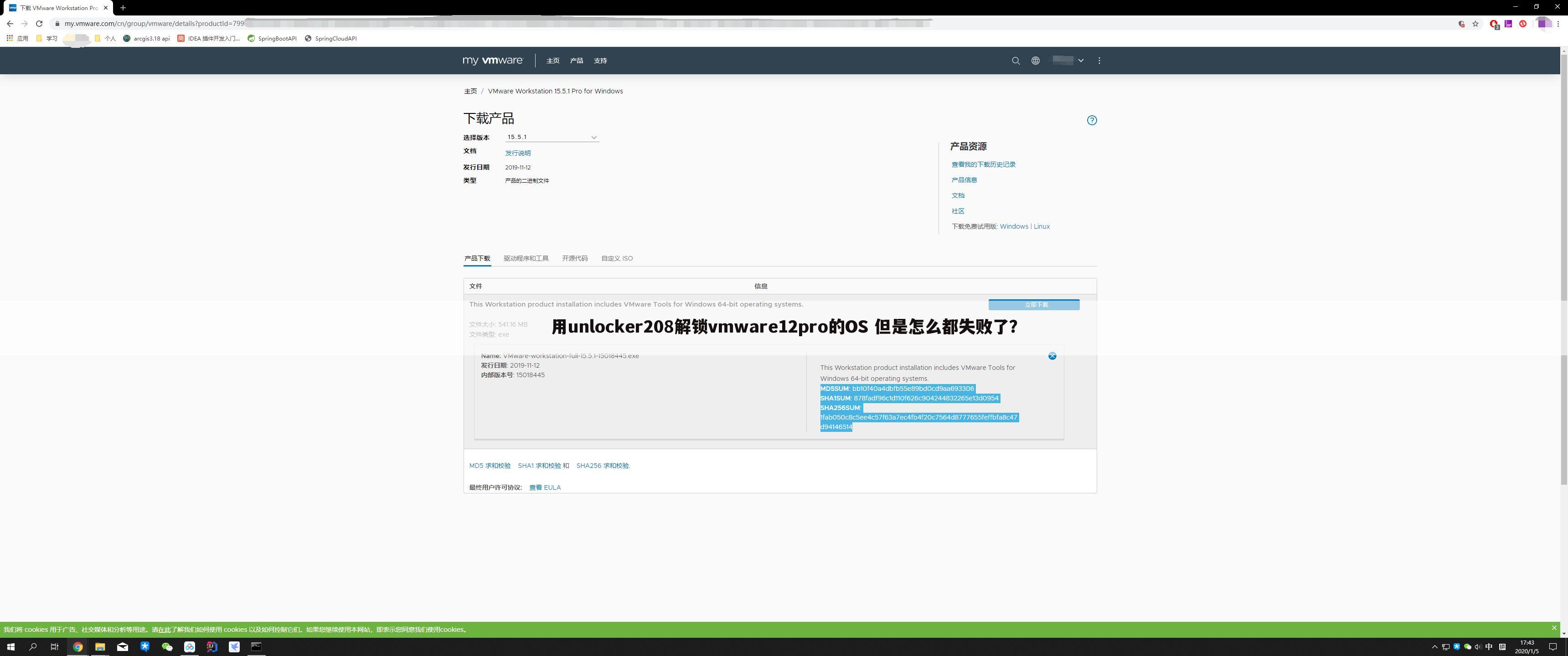Viewport: 1568px width, 656px height.
Task: Bookmark this page with the star icon
Action: click(1475, 24)
